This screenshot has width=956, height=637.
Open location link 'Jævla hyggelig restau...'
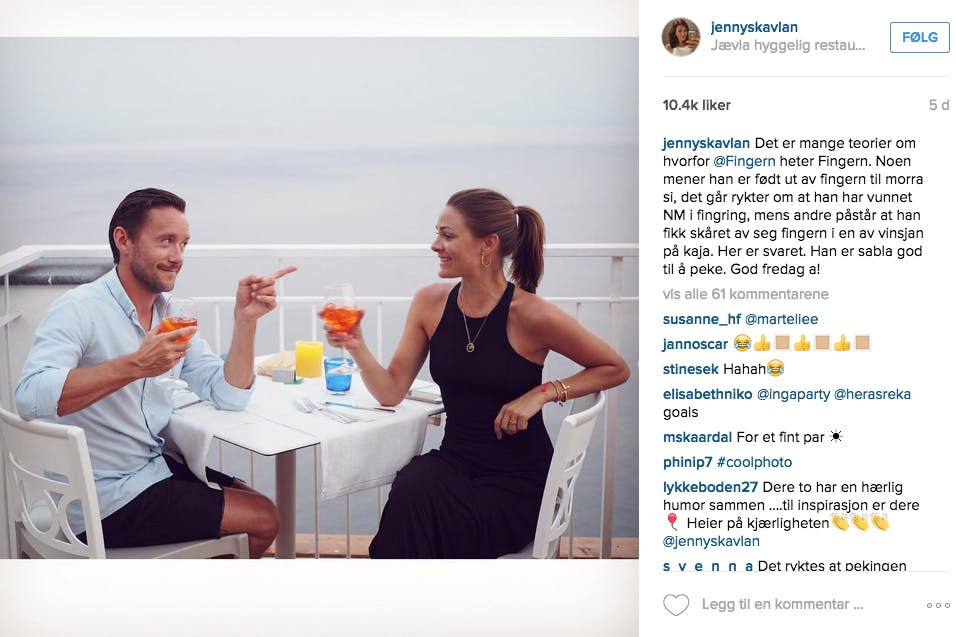point(788,46)
